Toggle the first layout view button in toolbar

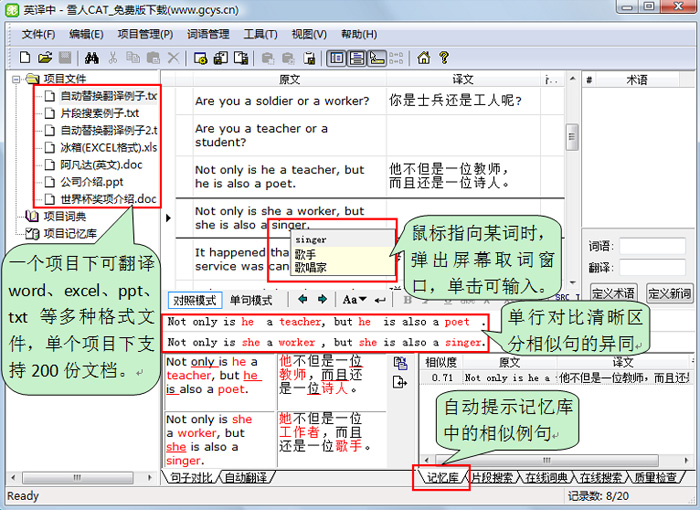click(x=337, y=58)
